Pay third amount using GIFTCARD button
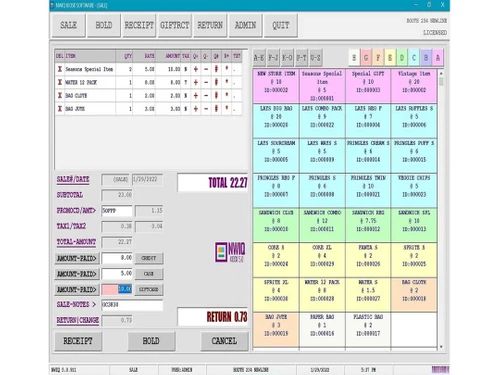Image resolution: width=500 pixels, height=375 pixels. [149, 289]
